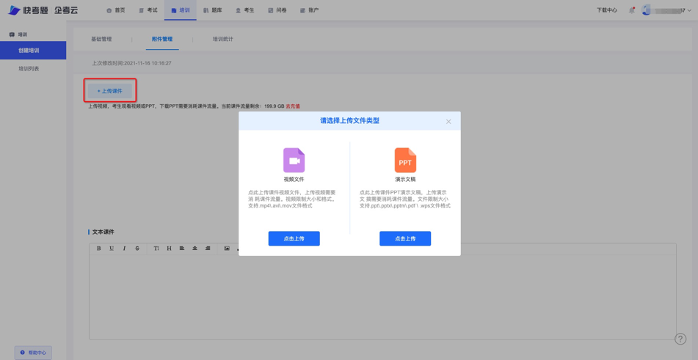This screenshot has height=360, width=698.
Task: Close the upload type dialog
Action: pos(448,121)
